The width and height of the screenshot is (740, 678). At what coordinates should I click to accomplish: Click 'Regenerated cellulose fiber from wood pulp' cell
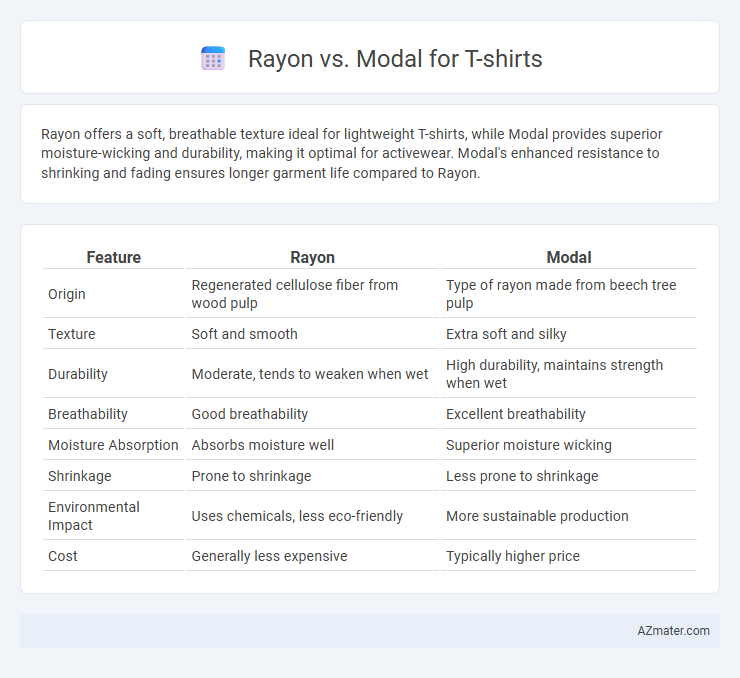pyautogui.click(x=312, y=294)
